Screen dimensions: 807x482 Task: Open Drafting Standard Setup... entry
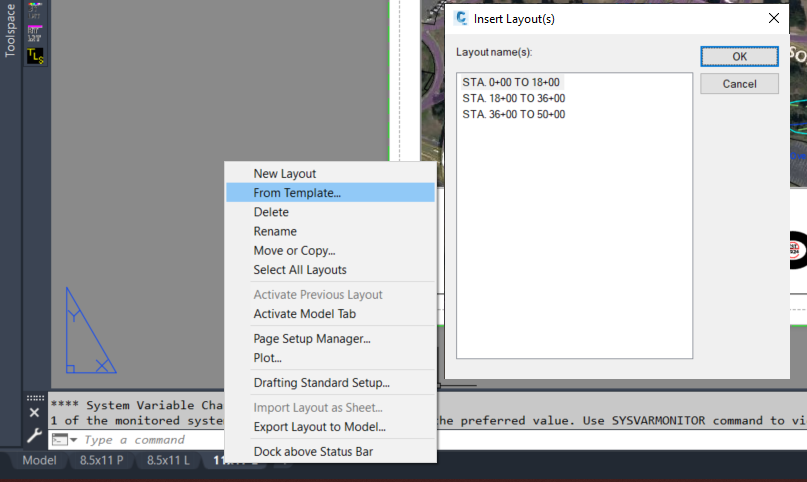[x=330, y=383]
